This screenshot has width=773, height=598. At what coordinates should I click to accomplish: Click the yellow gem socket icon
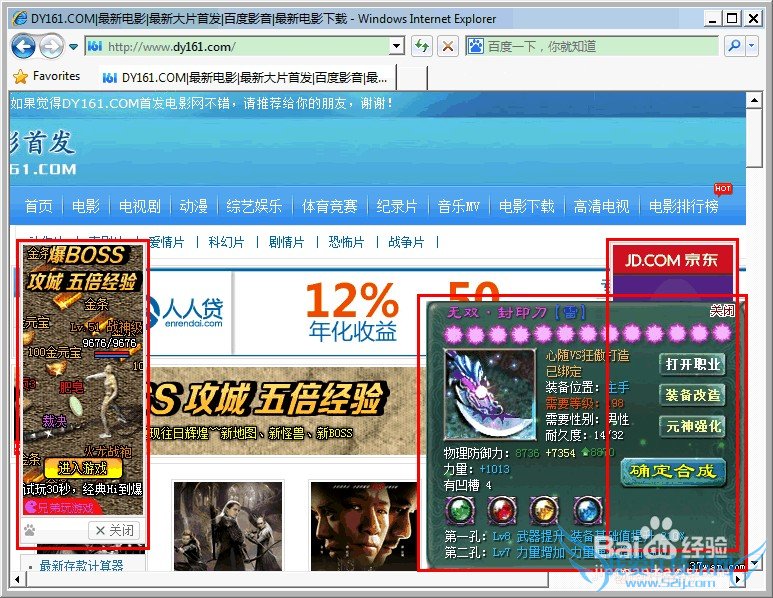(x=544, y=511)
